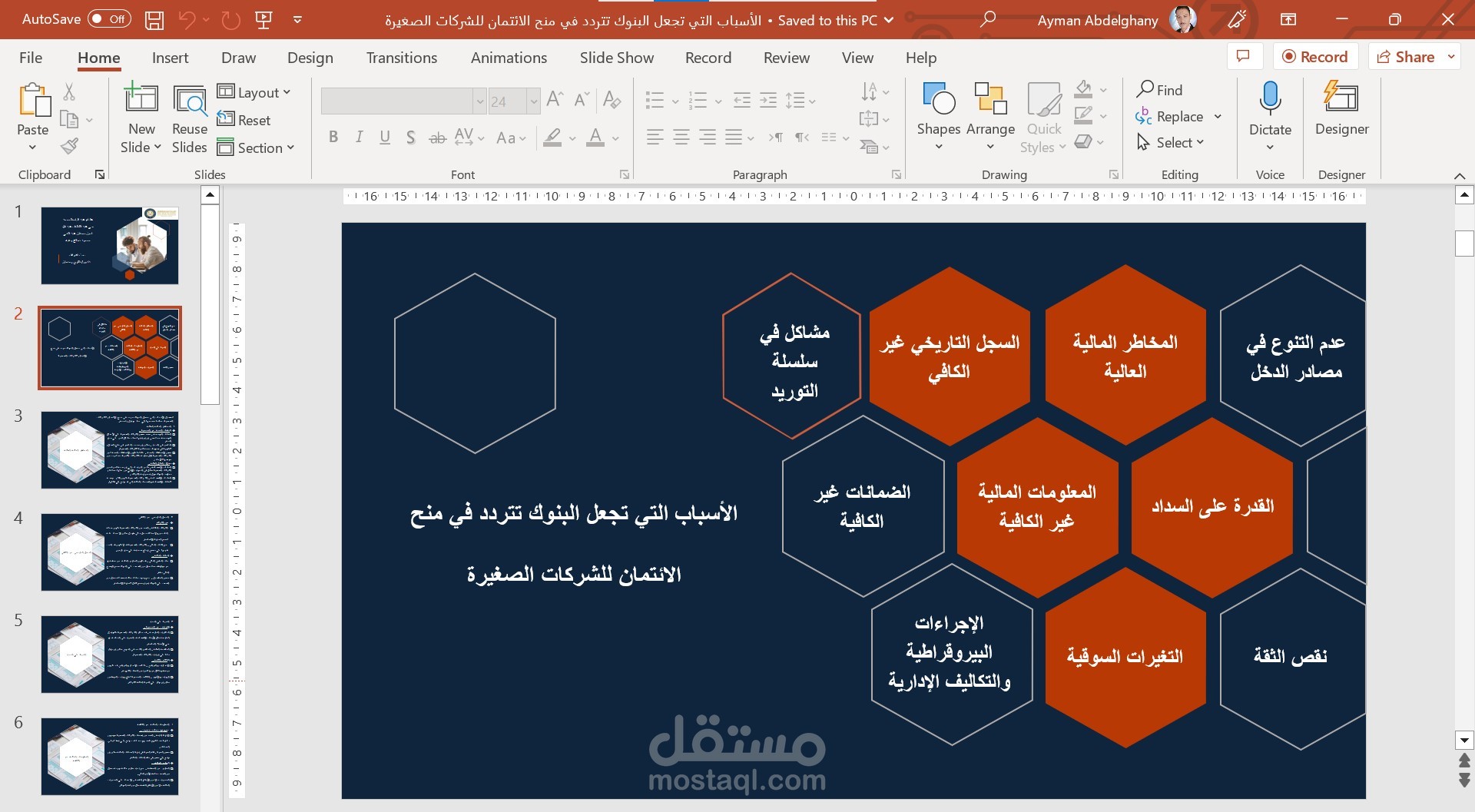This screenshot has height=812, width=1475.
Task: Click the Arrange icon
Action: [x=990, y=99]
